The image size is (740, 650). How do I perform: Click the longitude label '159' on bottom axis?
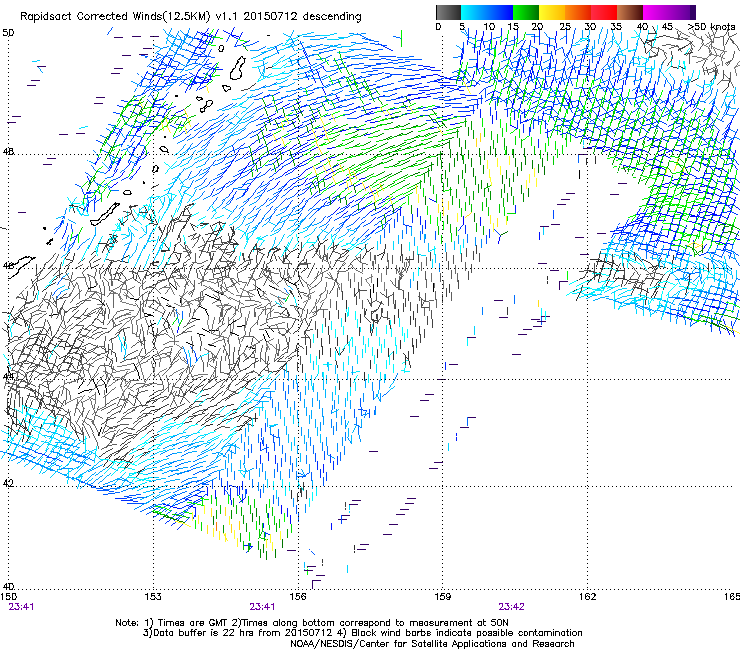pos(443,597)
